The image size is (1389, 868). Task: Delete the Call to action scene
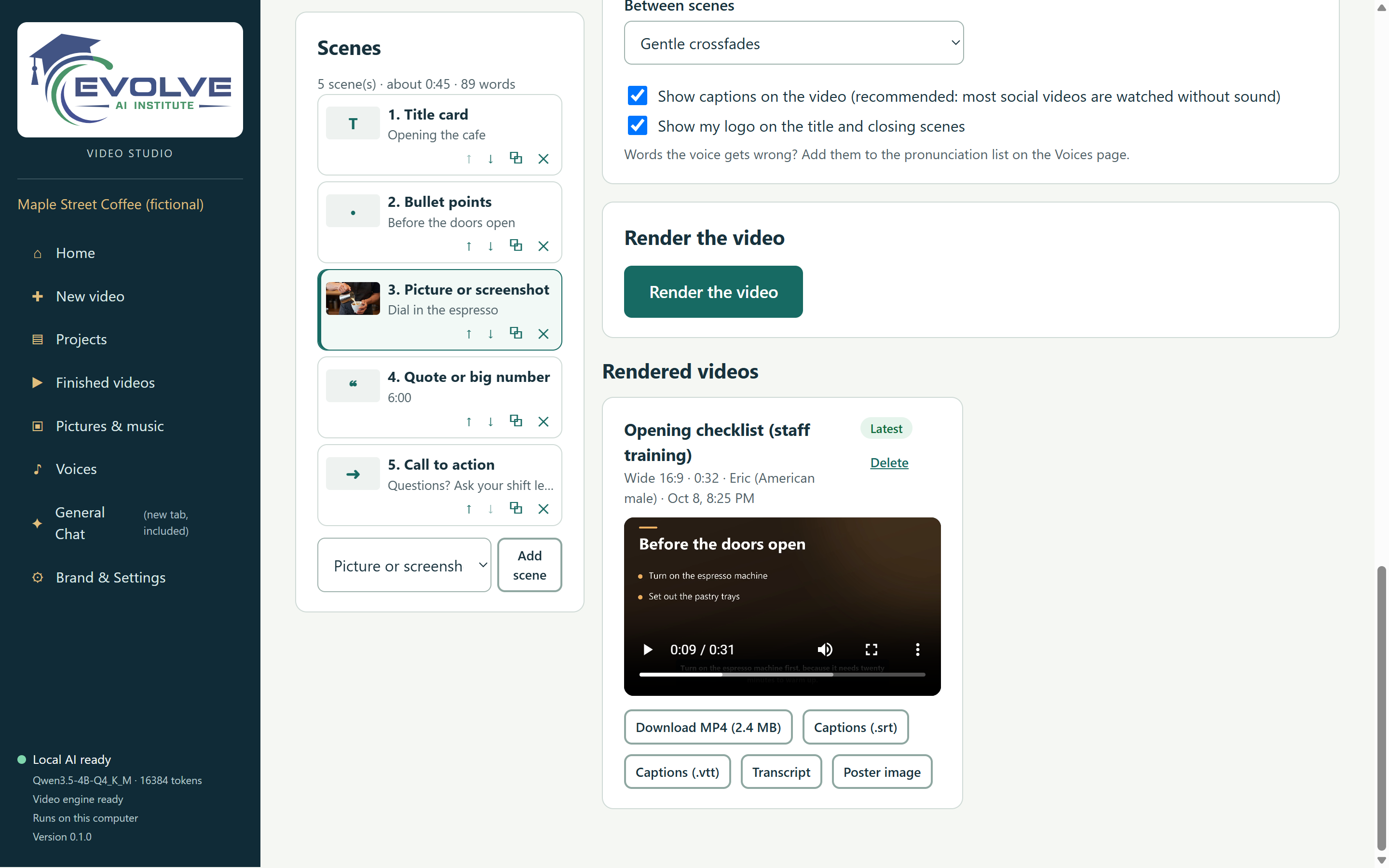(x=544, y=509)
